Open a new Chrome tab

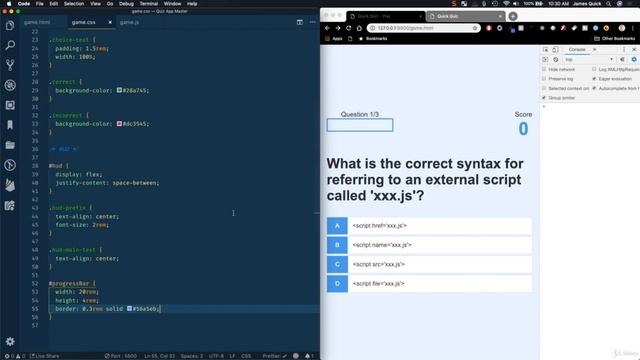coord(513,16)
